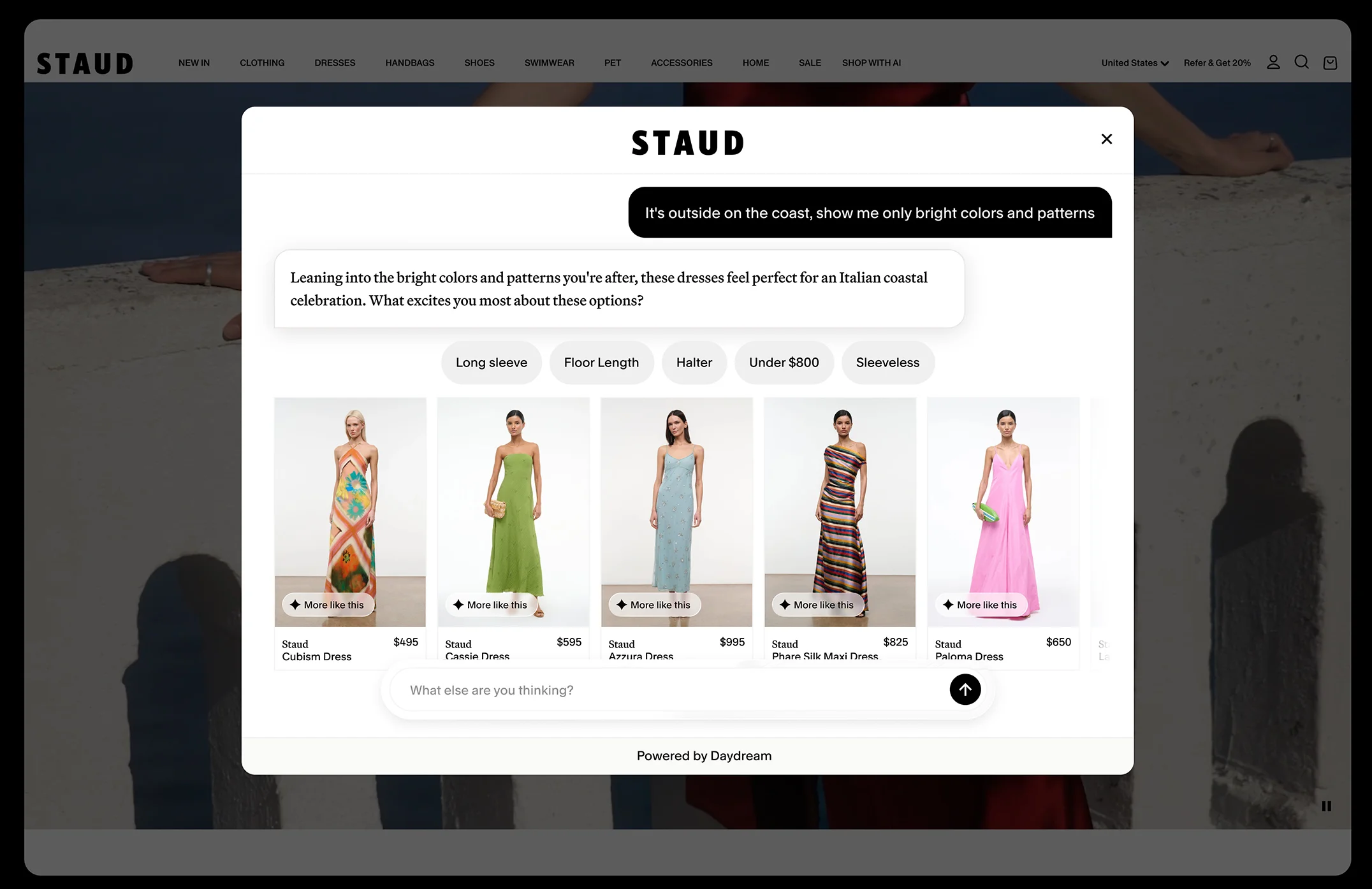Click the user message about bright colors
Image resolution: width=1372 pixels, height=889 pixels.
(x=870, y=212)
